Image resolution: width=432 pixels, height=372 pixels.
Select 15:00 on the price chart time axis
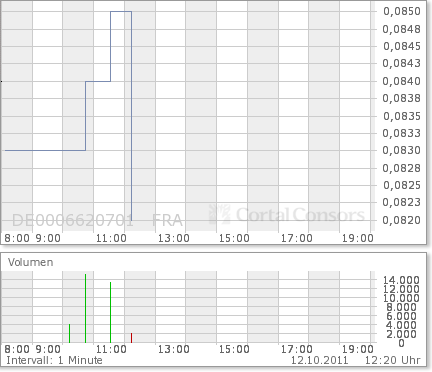point(234,238)
